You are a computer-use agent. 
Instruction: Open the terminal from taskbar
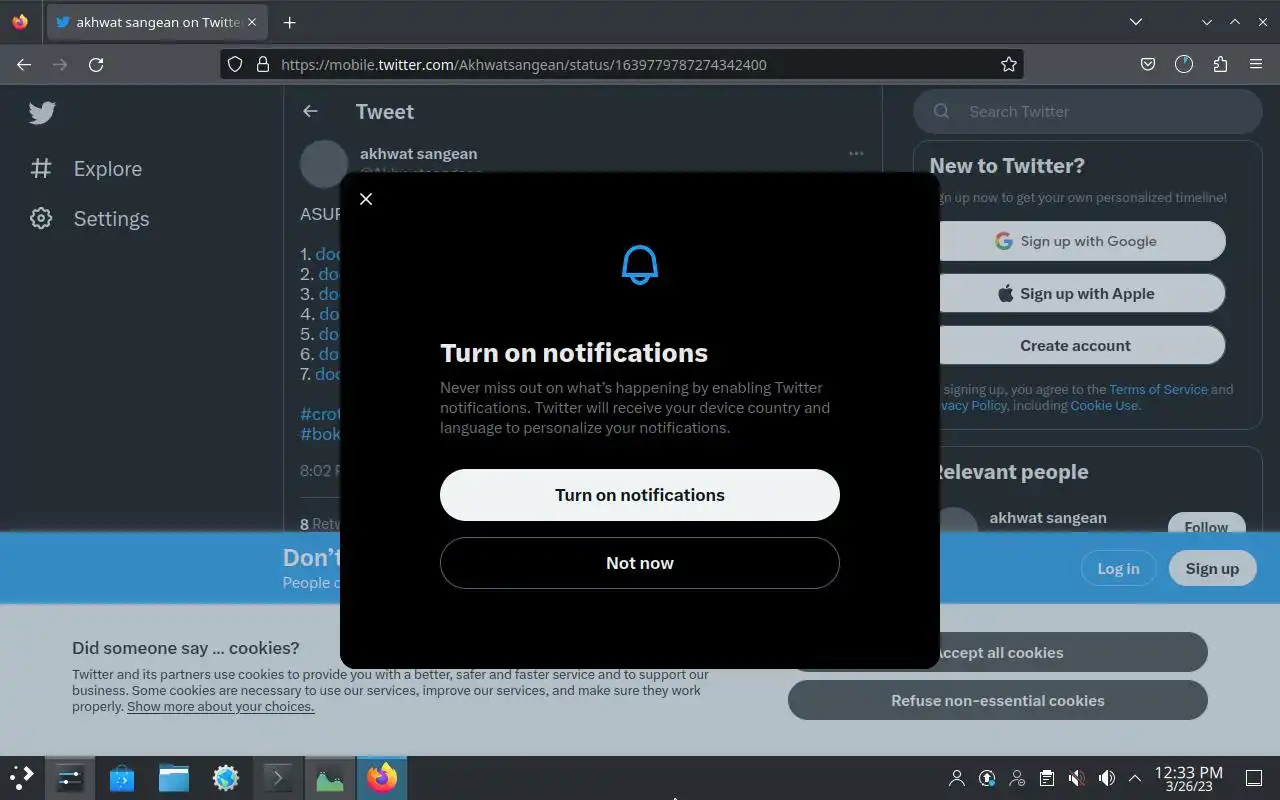coord(278,777)
